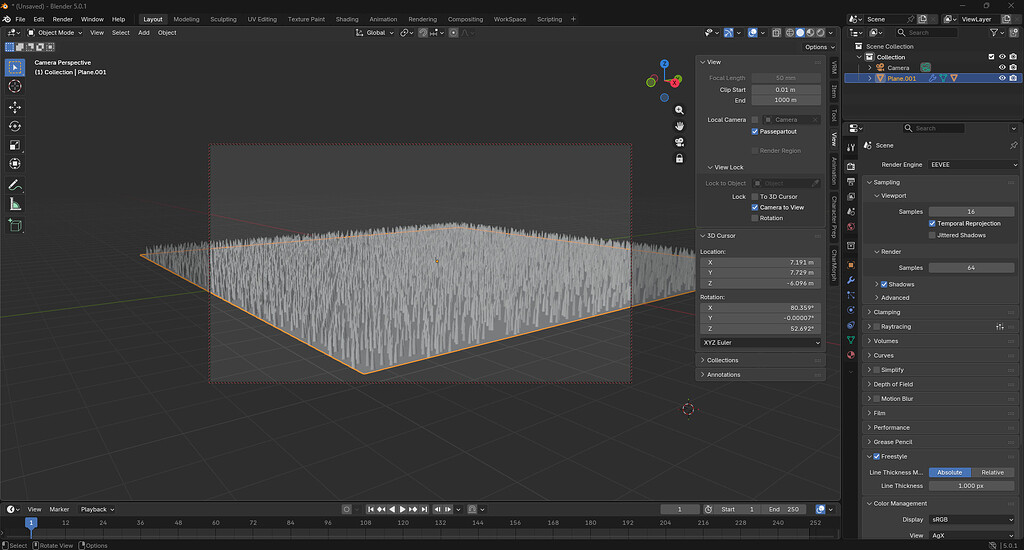1024x550 pixels.
Task: Open the File menu
Action: (20, 19)
